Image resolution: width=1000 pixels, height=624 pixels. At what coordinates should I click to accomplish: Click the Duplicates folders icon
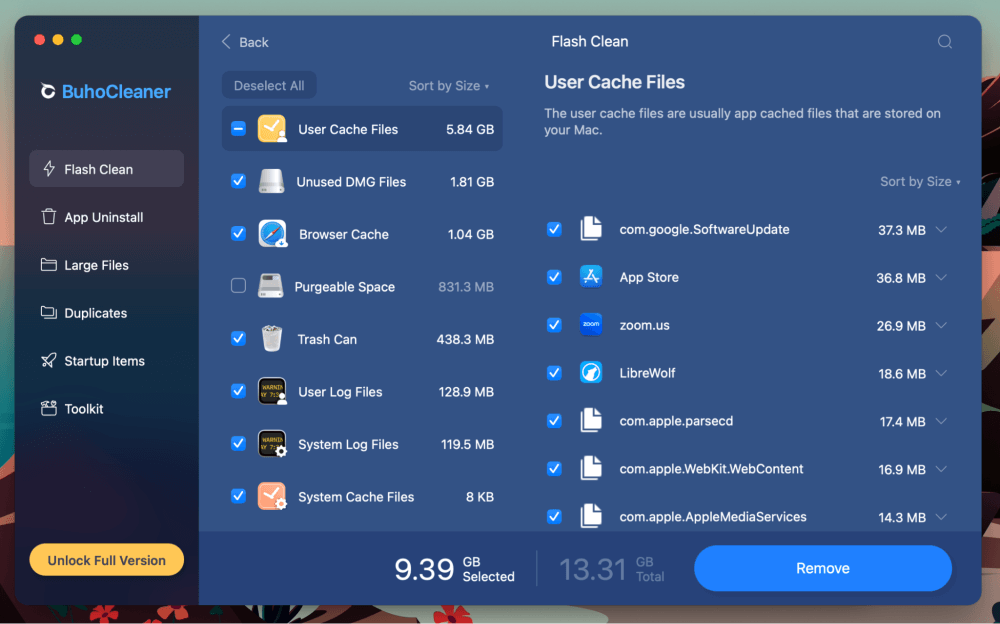pos(48,313)
